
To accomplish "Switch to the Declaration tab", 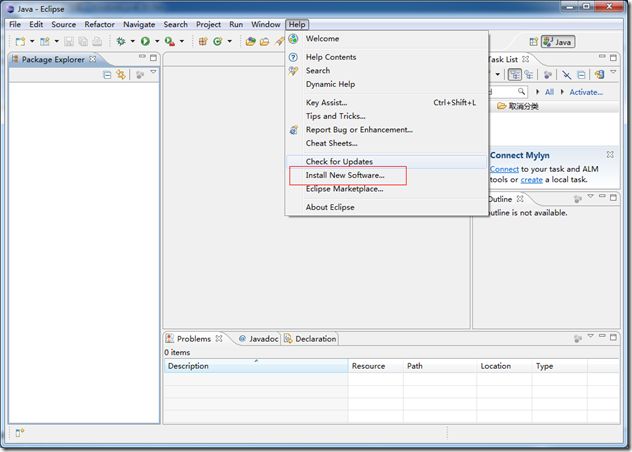I will 310,339.
